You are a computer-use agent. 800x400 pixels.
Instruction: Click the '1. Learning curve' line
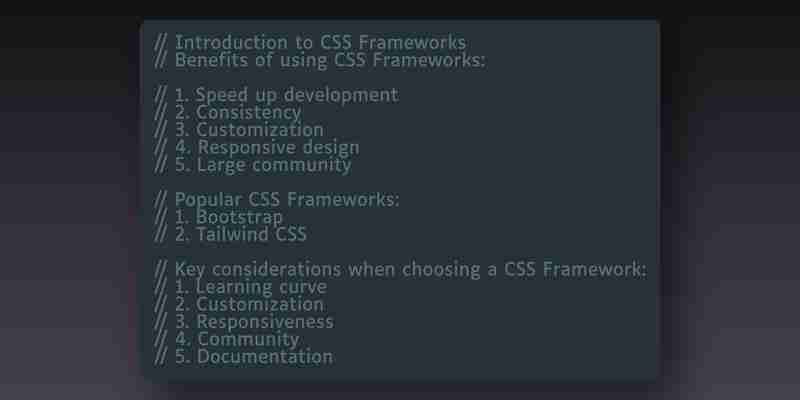(240, 287)
